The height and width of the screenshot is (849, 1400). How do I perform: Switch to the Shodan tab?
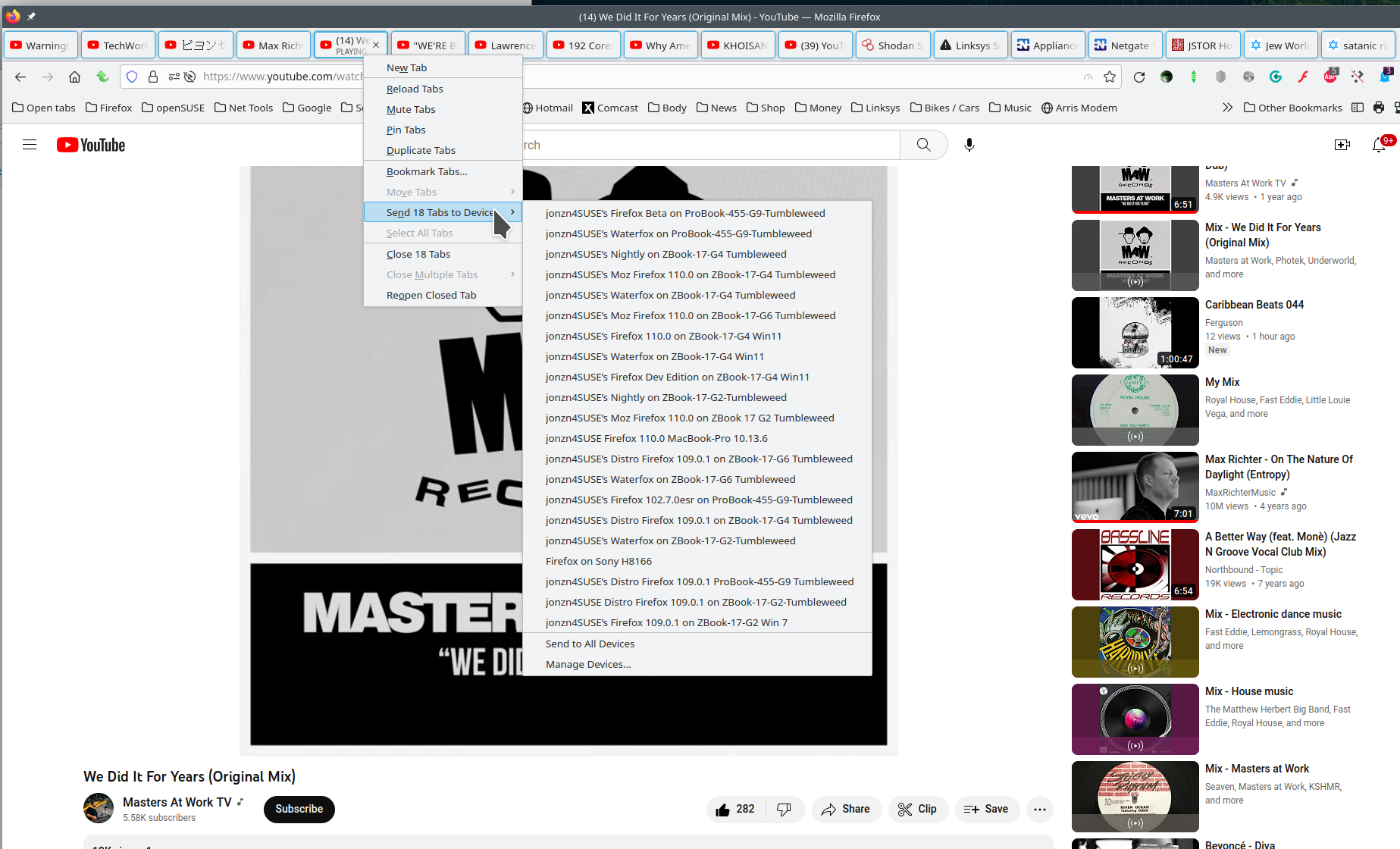point(893,45)
